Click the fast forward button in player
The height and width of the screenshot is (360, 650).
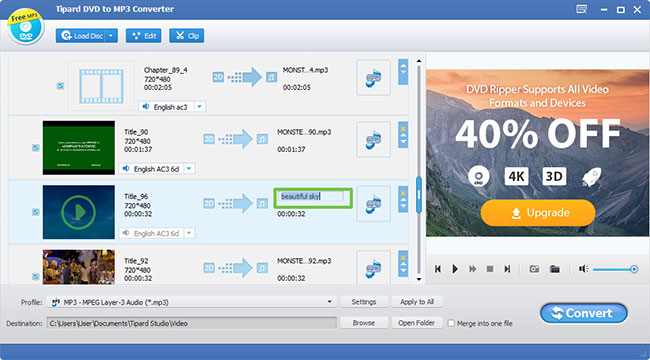473,269
